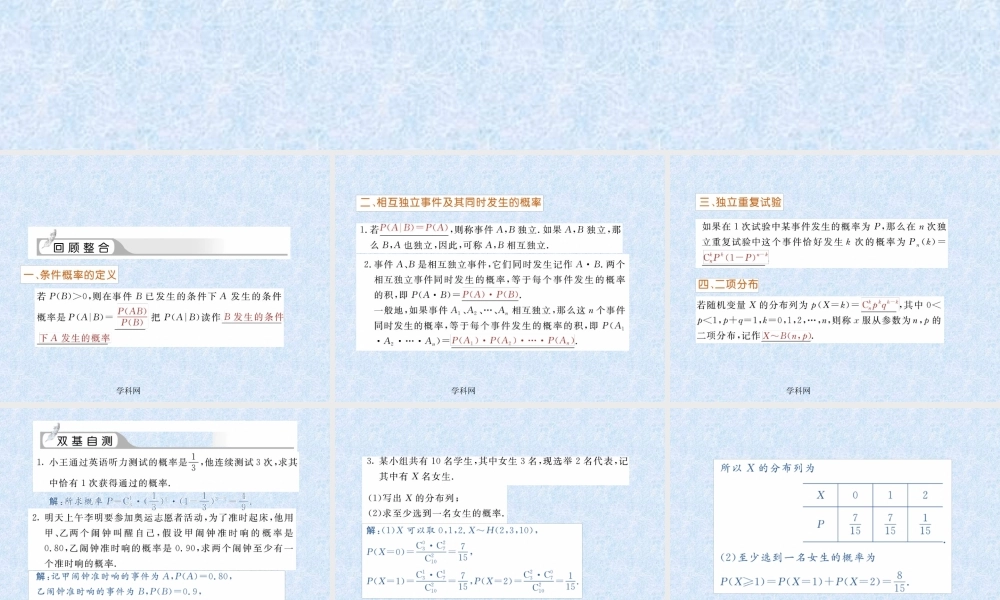Click the red answer P(A₁)·P(A₂)·…·P(Aₙ)

point(513,340)
